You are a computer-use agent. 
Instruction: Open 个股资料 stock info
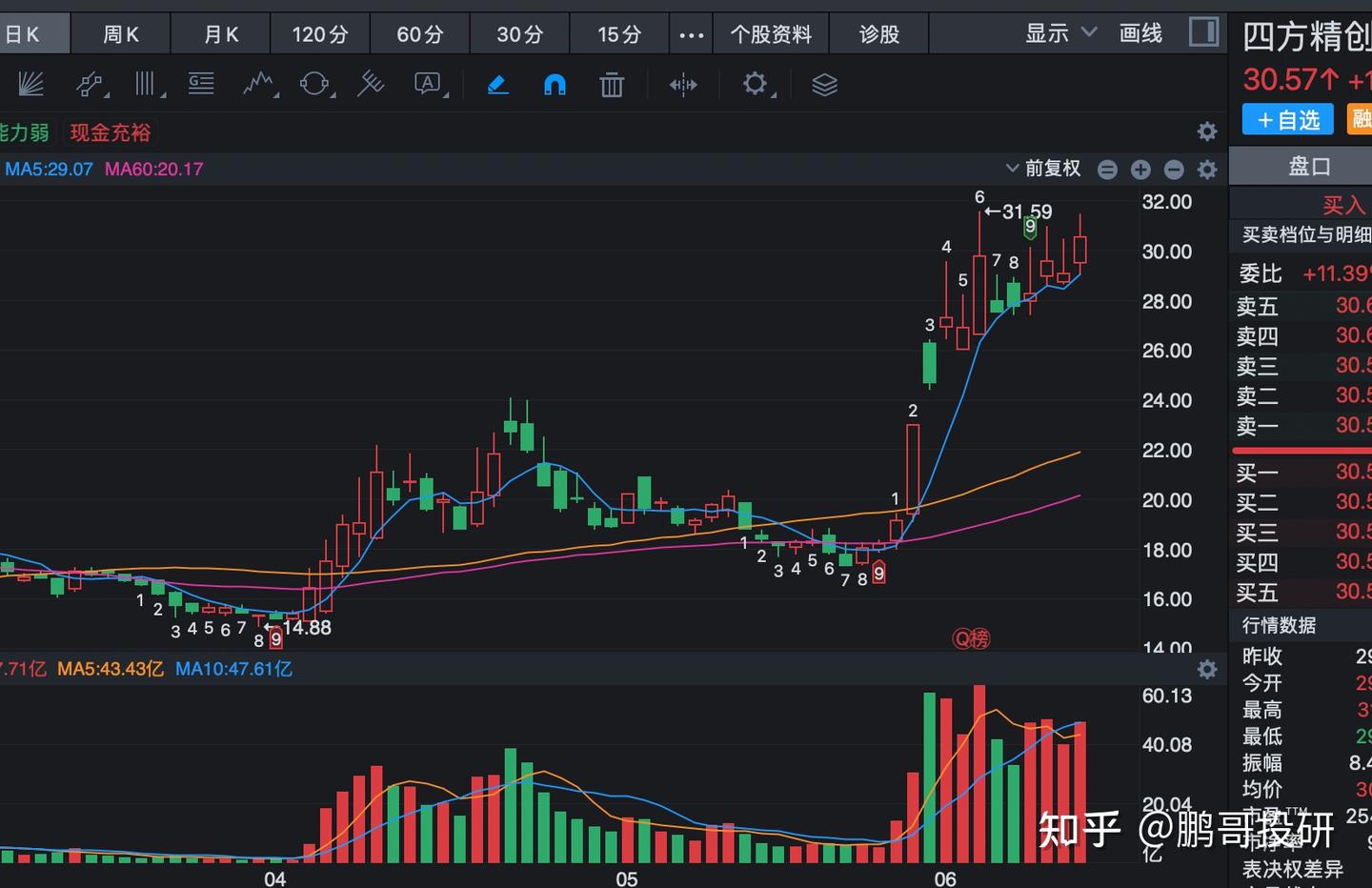click(x=771, y=35)
